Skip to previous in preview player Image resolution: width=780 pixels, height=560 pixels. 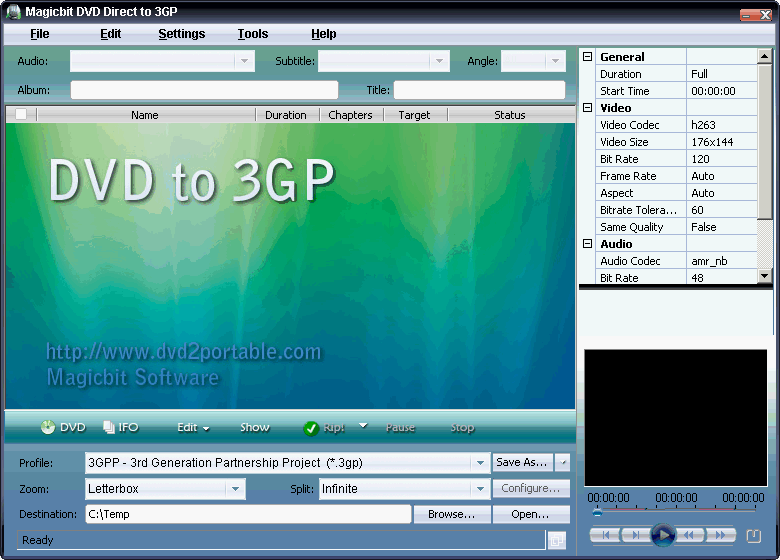[605, 535]
